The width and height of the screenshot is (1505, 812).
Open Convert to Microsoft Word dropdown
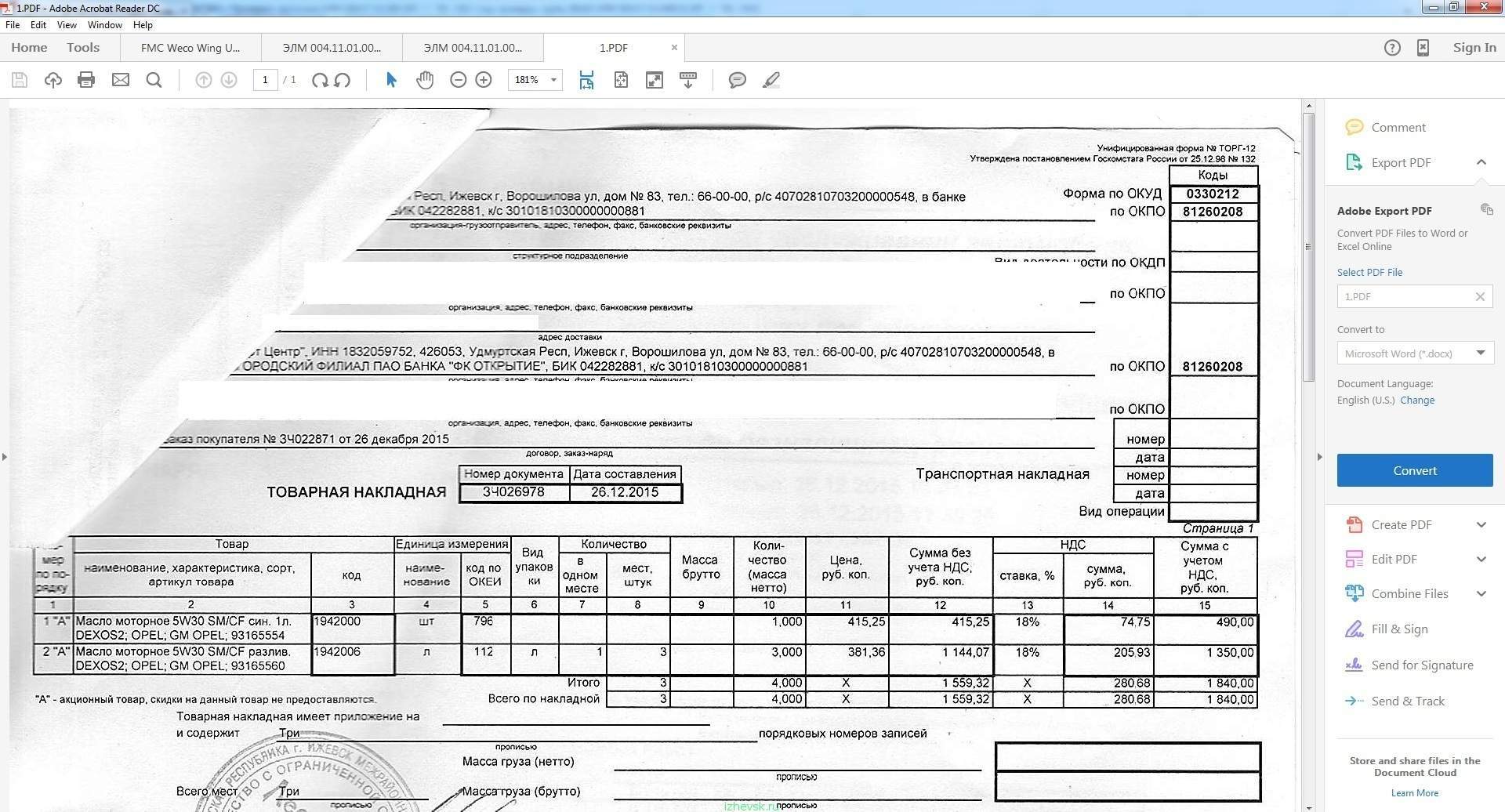pos(1415,353)
